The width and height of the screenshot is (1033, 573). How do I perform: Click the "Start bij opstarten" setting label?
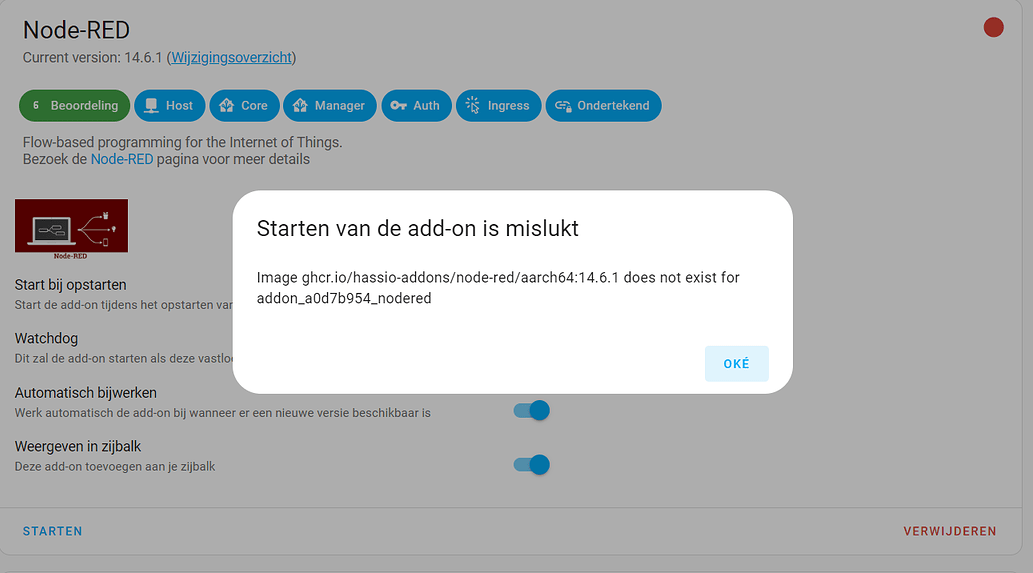[x=70, y=285]
